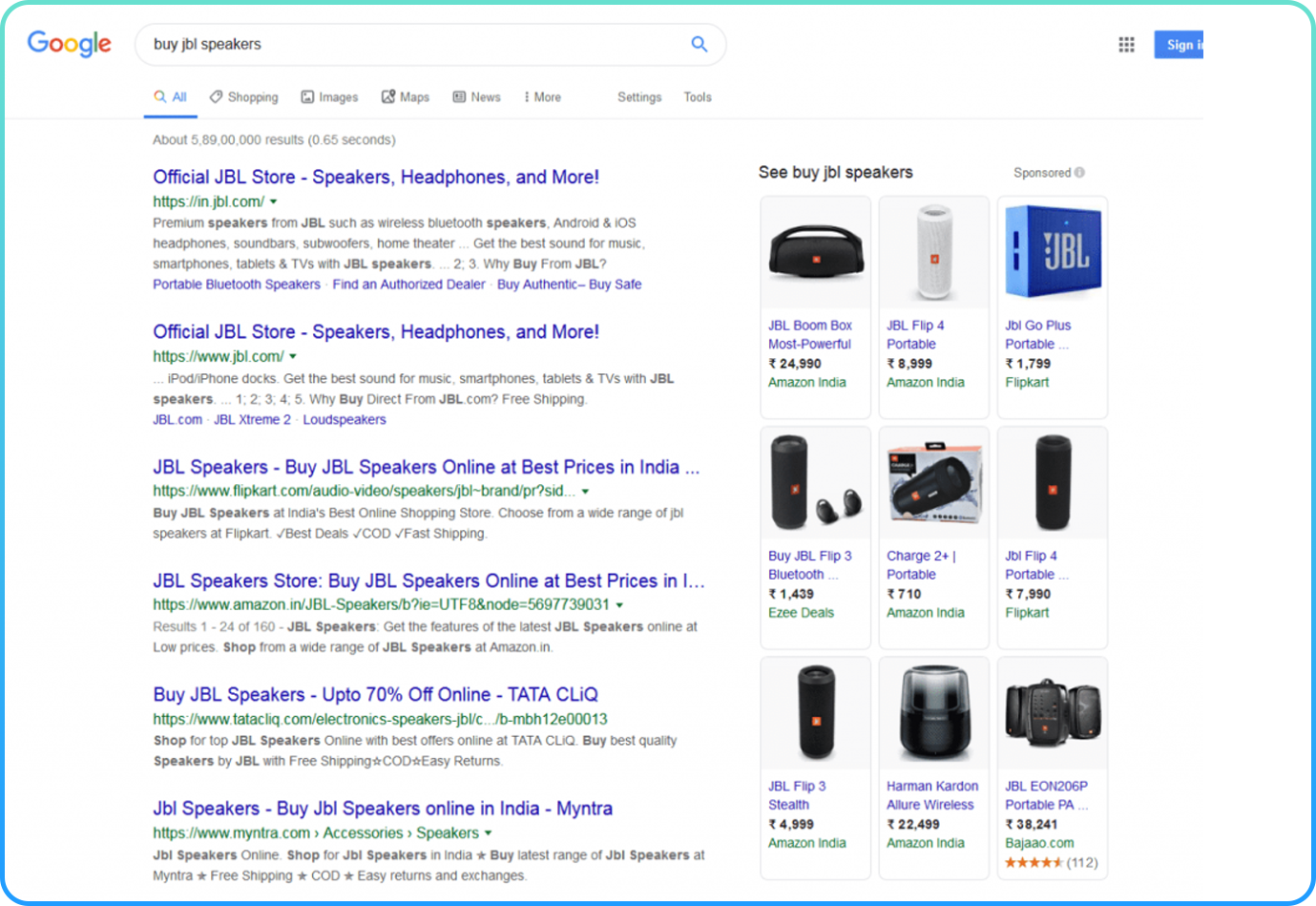Open the TATA CLiQ JBL Speakers result
Screen dimensions: 1316x906
tap(375, 695)
